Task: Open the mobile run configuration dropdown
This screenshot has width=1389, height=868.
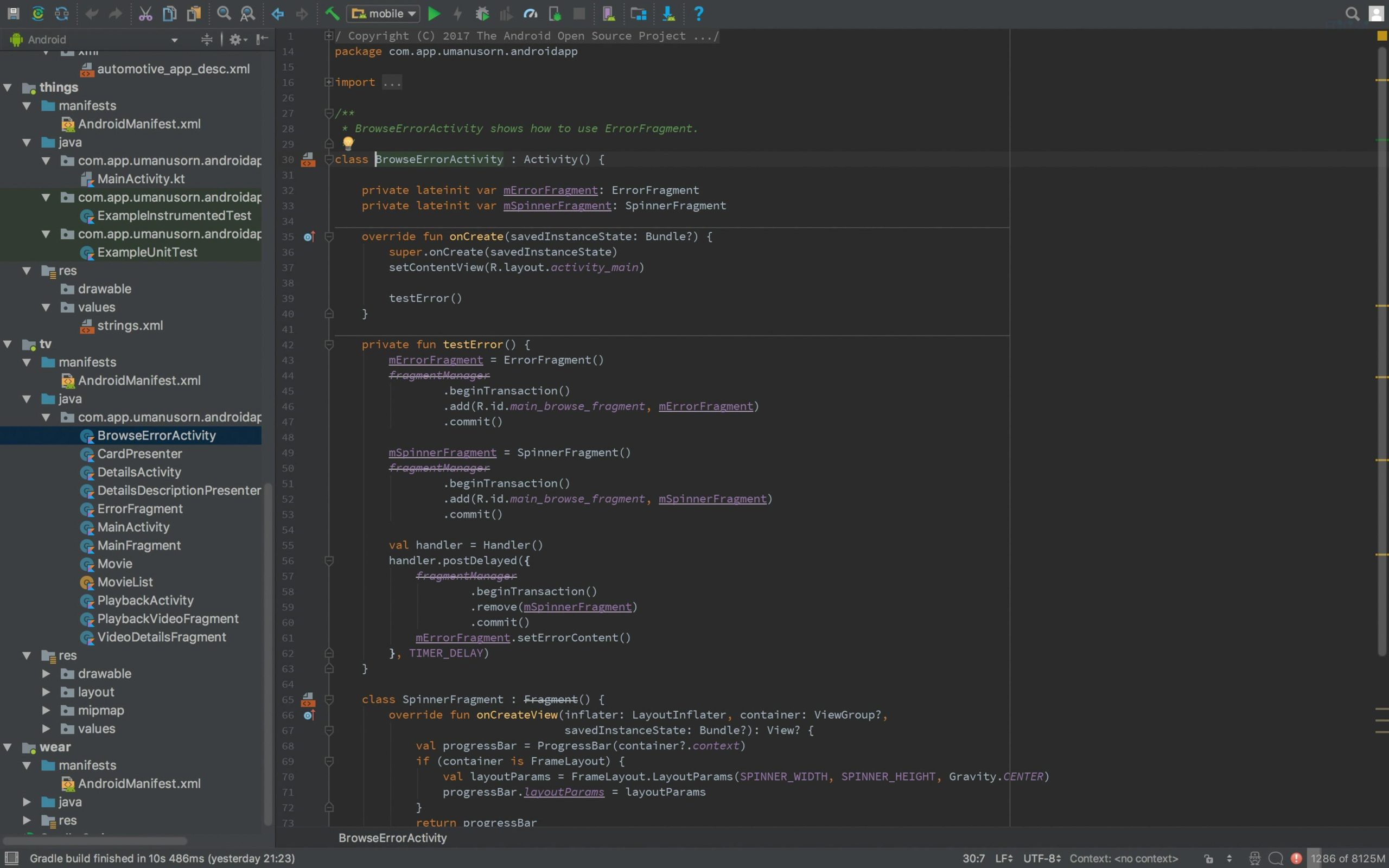Action: [384, 14]
